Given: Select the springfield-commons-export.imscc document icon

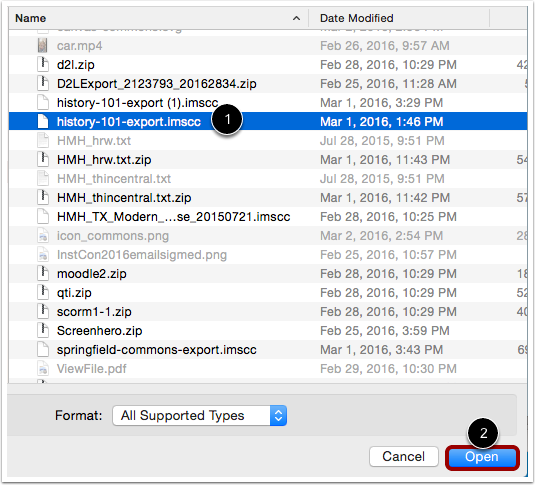Looking at the screenshot, I should (x=43, y=350).
